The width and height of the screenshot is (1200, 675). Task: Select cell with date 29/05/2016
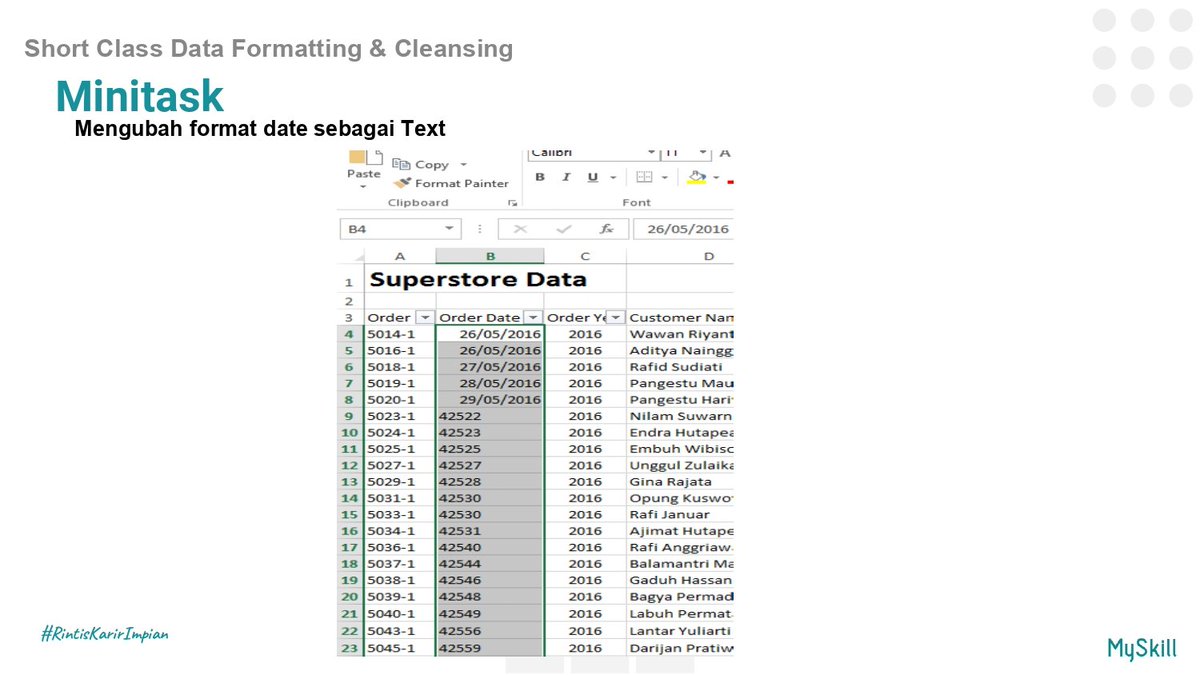tap(490, 400)
